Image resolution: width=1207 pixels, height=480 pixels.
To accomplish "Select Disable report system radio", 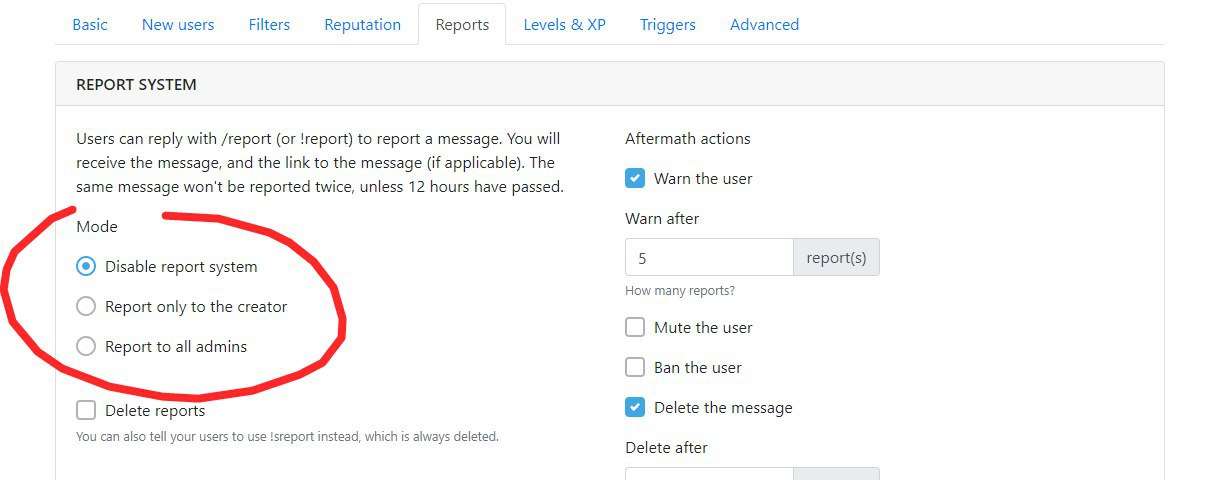I will [x=86, y=267].
